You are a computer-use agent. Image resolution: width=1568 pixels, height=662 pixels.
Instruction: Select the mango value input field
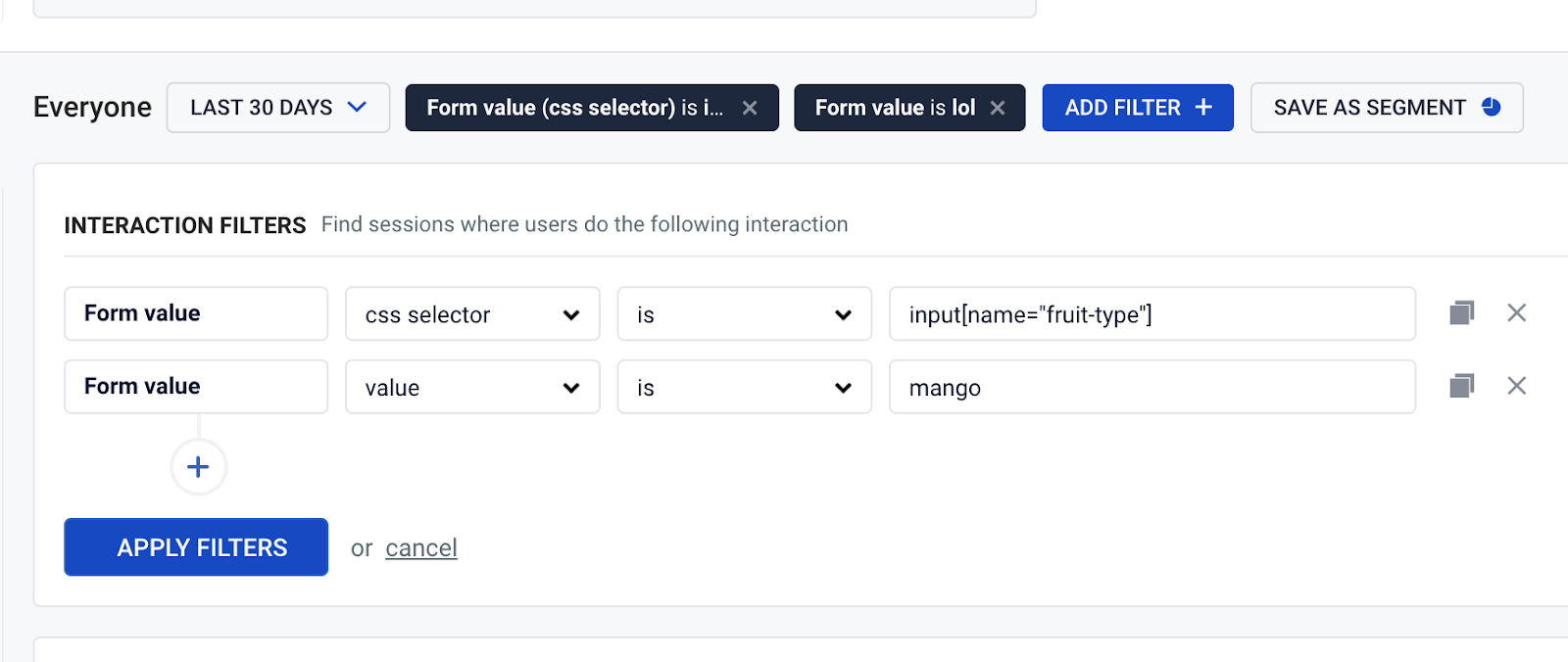[1151, 387]
